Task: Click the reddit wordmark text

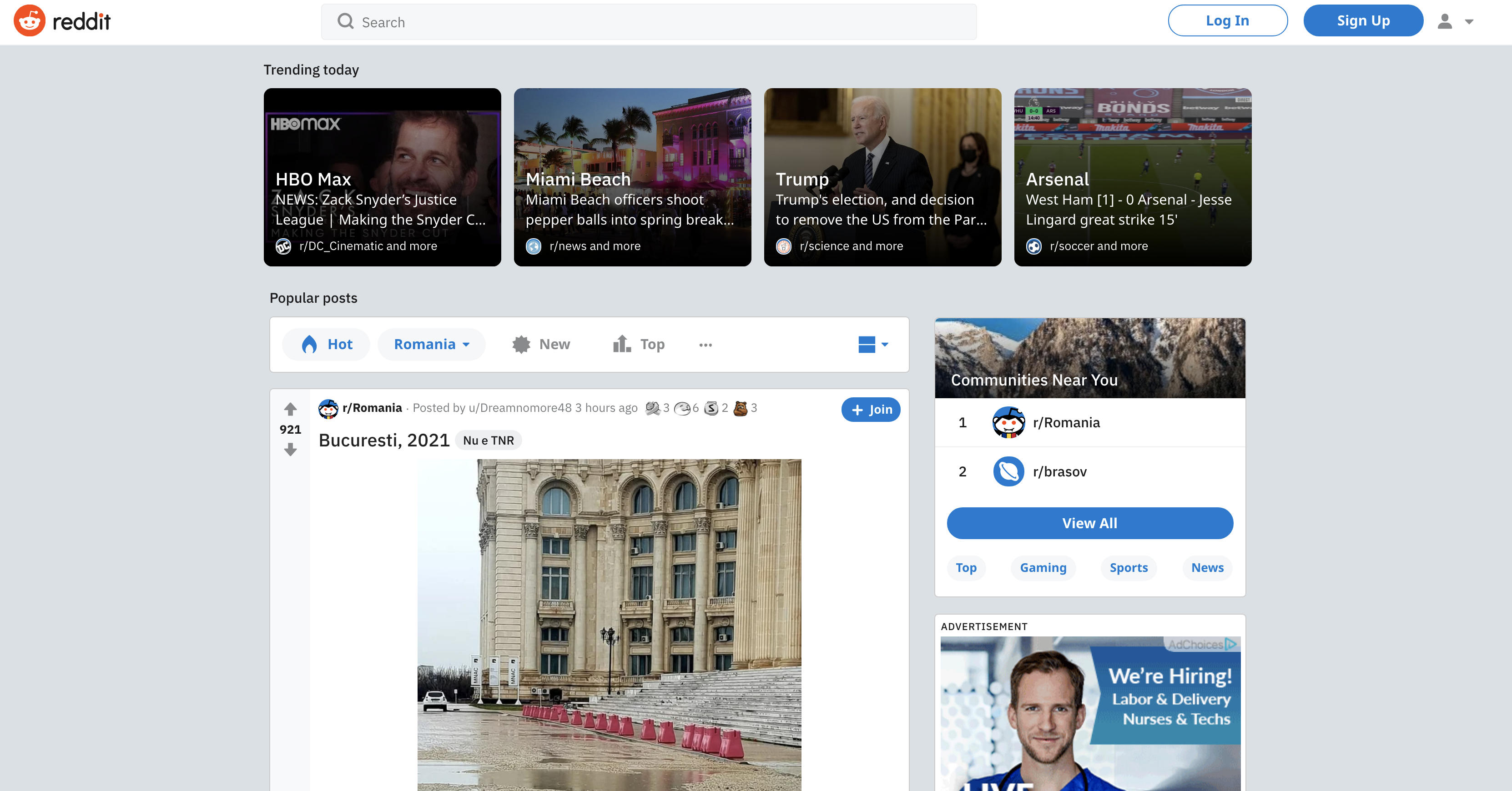Action: point(81,22)
